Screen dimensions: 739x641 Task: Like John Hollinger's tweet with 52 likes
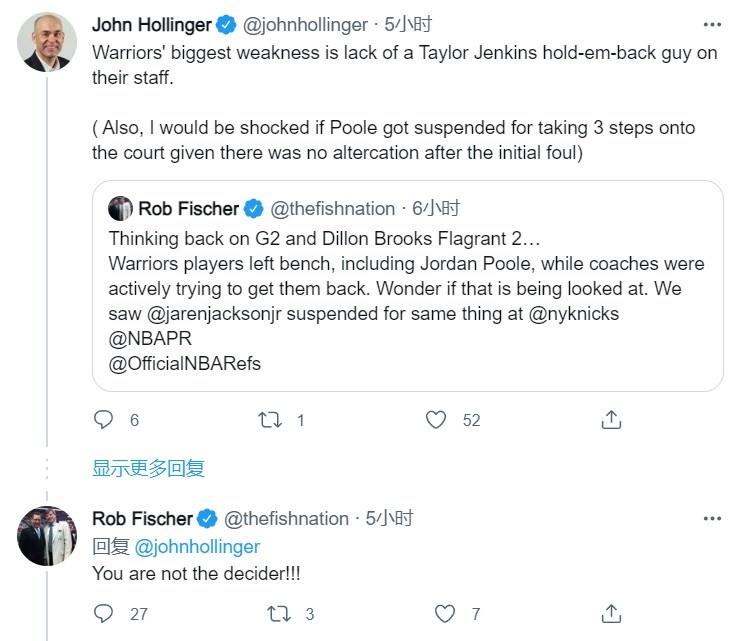click(x=435, y=419)
